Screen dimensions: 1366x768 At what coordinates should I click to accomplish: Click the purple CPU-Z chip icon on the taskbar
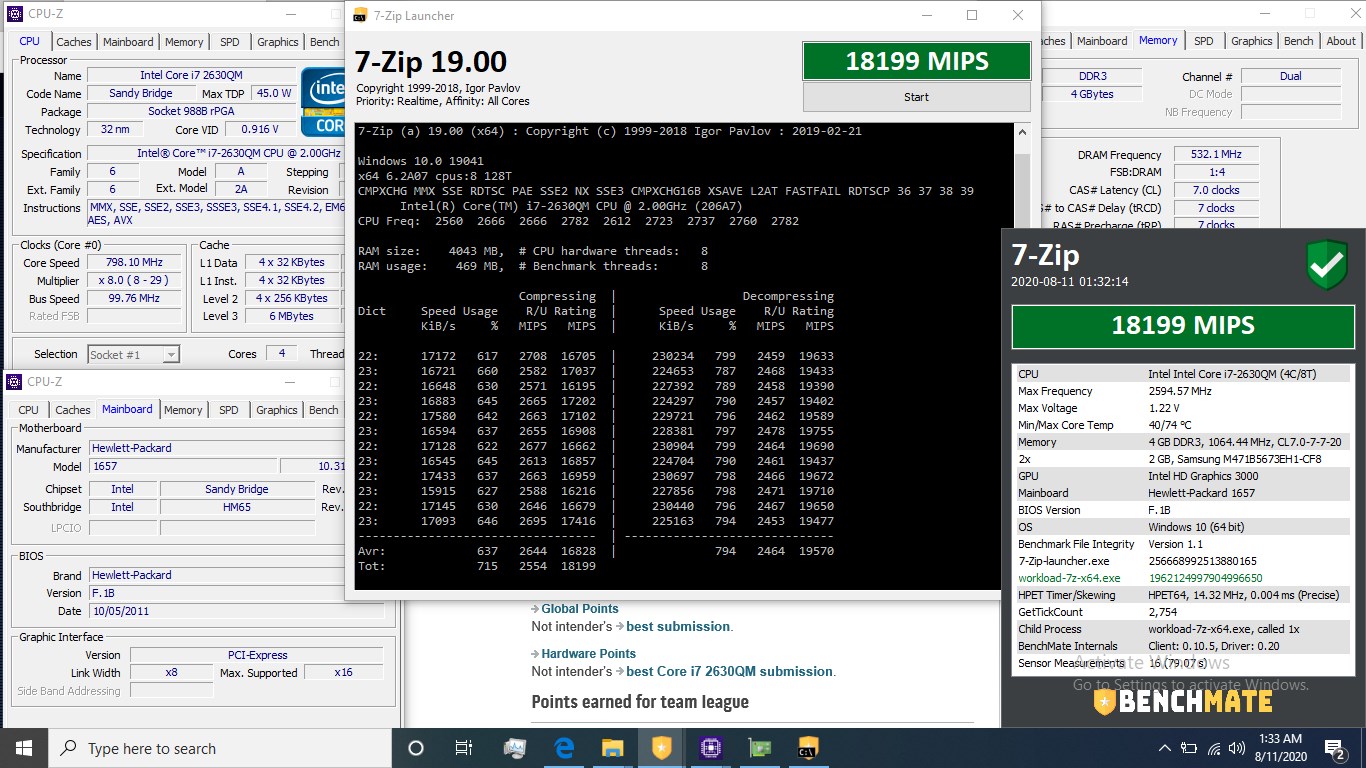[x=711, y=748]
